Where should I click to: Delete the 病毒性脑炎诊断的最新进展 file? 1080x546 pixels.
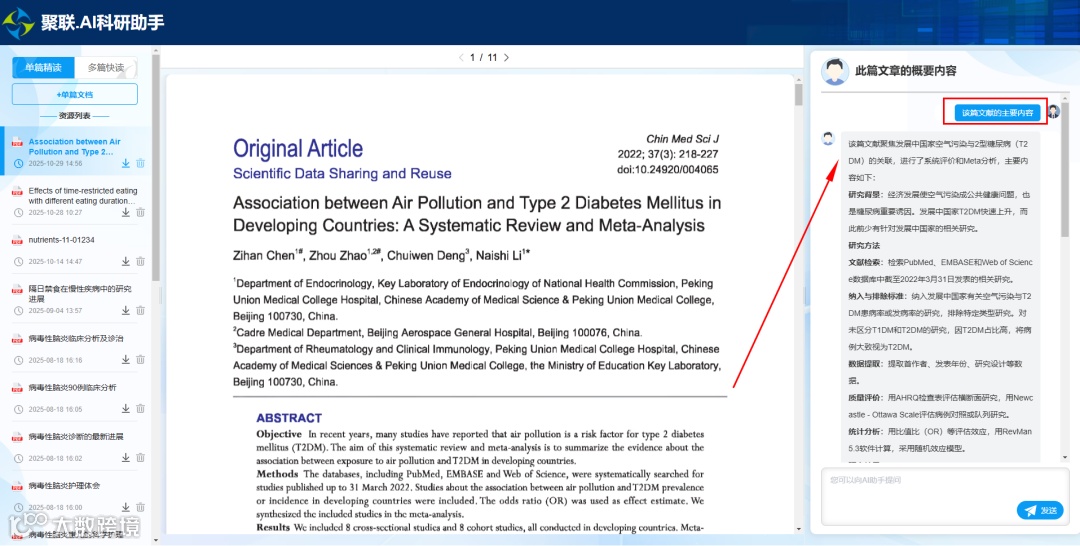click(141, 458)
